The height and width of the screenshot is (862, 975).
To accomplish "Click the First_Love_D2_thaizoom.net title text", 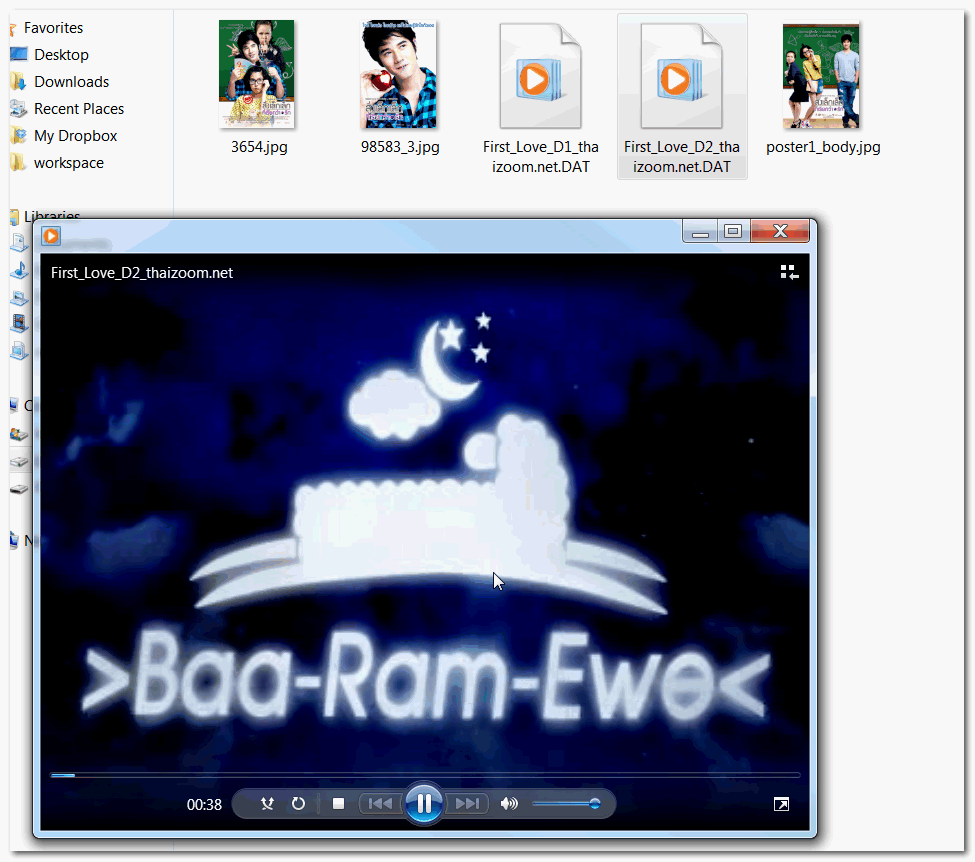I will pos(142,272).
